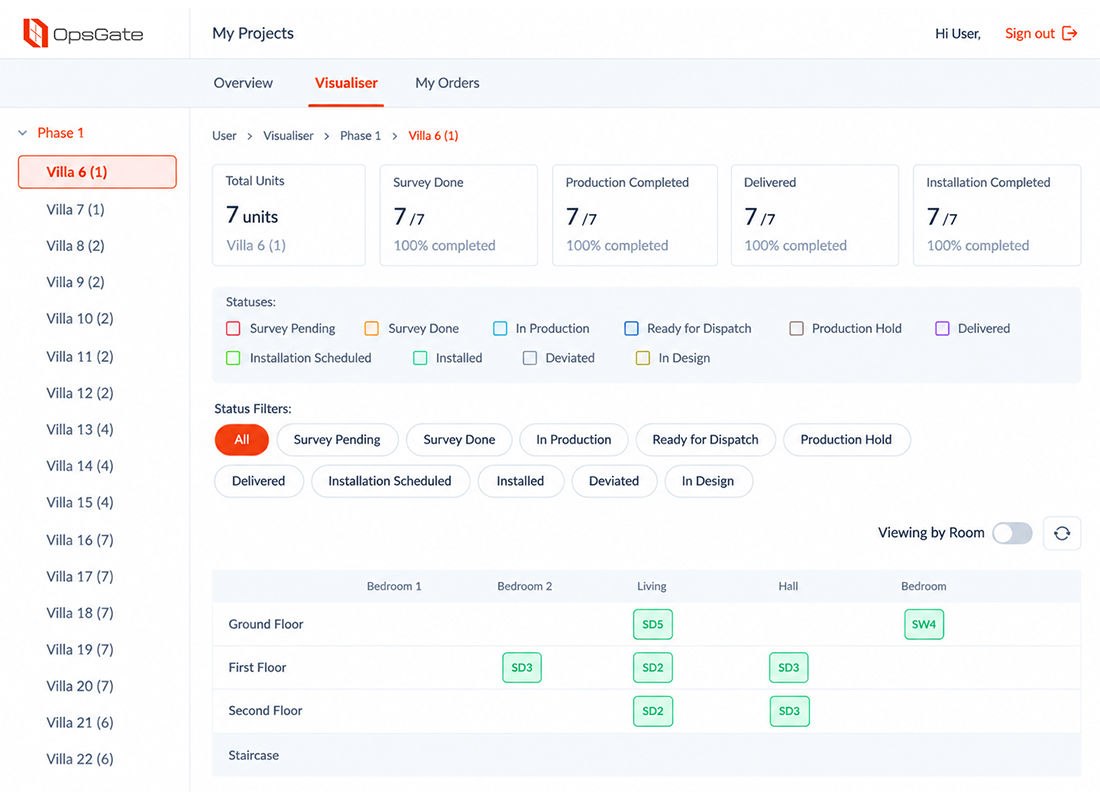The width and height of the screenshot is (1100, 800).
Task: Click the sign out arrow icon
Action: [x=1070, y=33]
